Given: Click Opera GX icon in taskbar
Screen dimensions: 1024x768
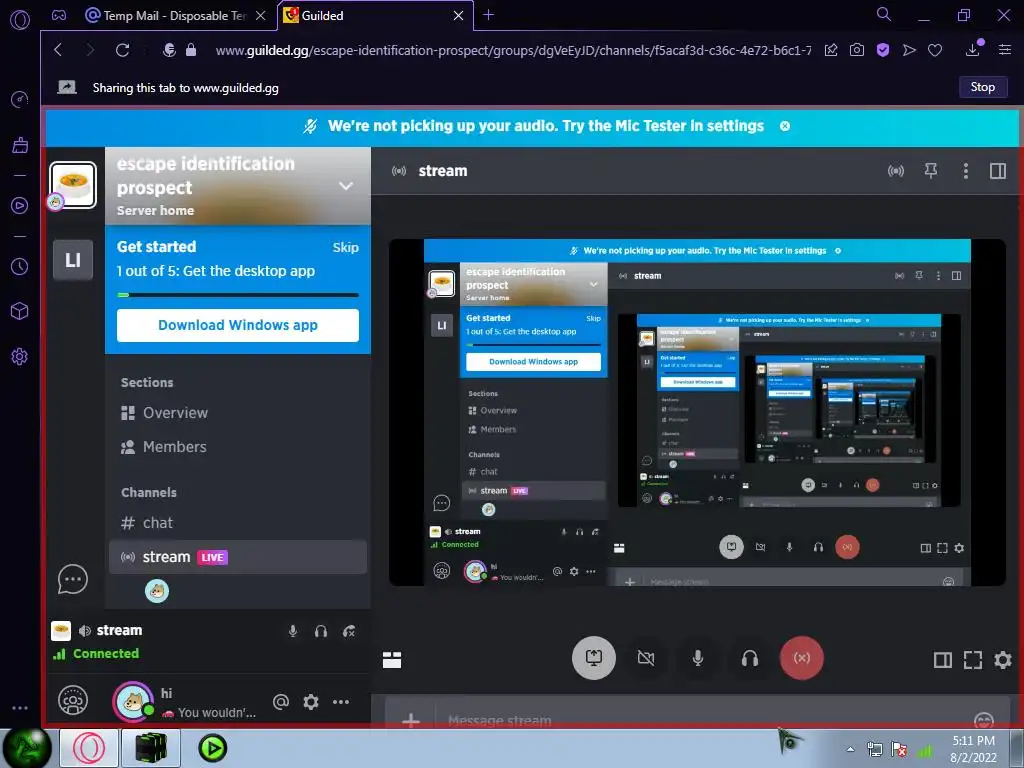Looking at the screenshot, I should click(89, 748).
